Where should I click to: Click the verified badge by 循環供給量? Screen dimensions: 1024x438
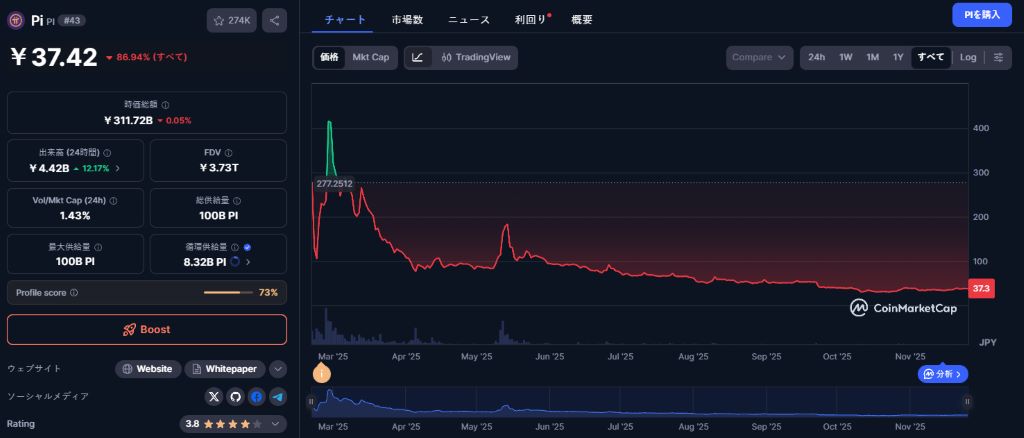247,247
